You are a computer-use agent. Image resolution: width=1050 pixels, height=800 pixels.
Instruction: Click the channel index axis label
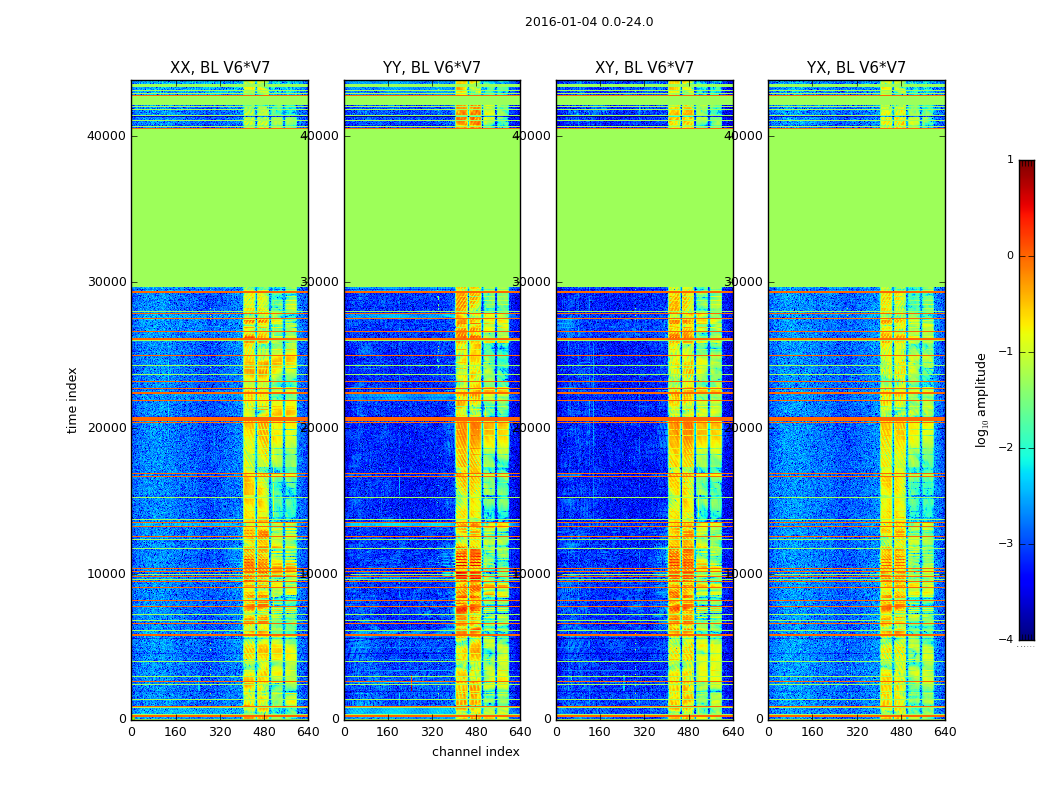click(476, 752)
